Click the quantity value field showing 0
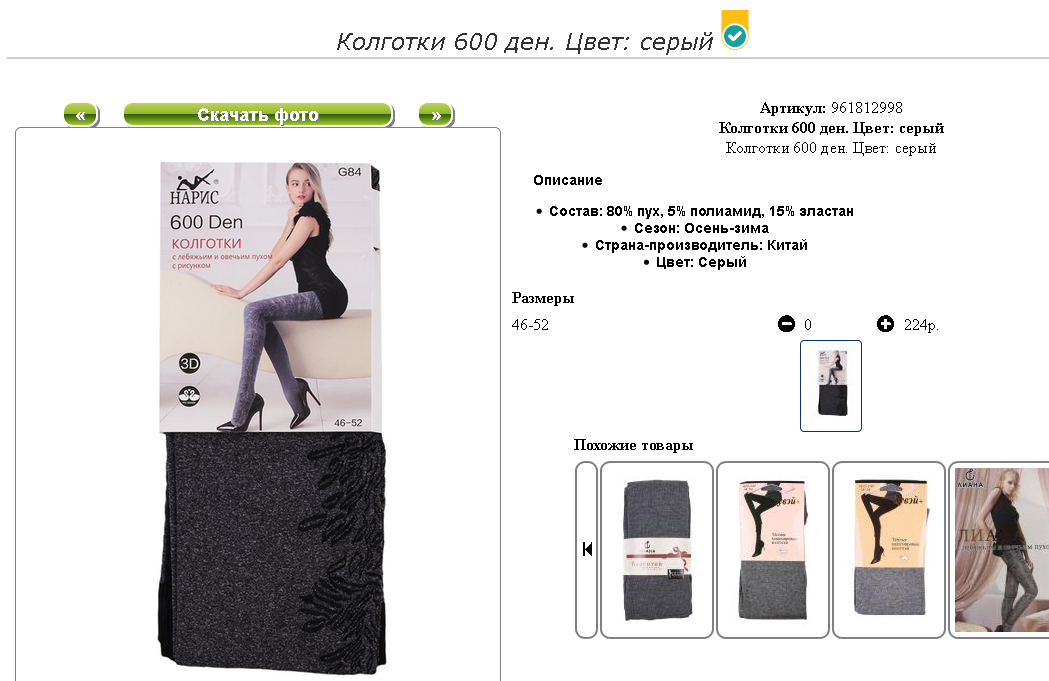This screenshot has height=681, width=1049. pos(807,324)
